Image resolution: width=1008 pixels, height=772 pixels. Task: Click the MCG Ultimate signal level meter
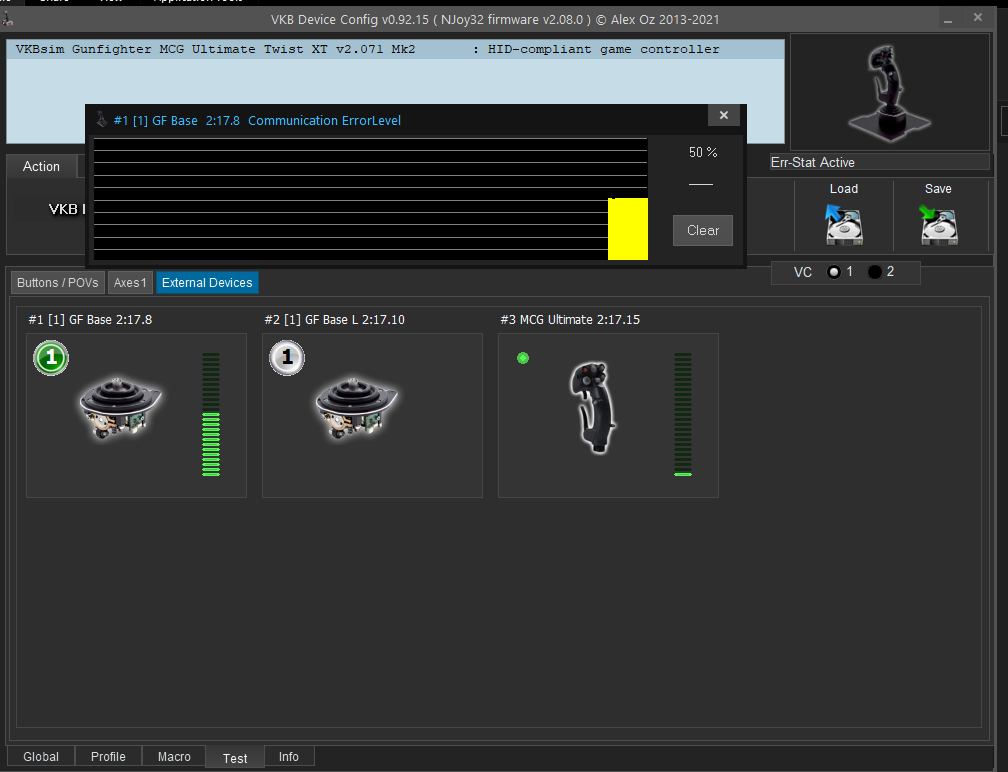click(683, 415)
